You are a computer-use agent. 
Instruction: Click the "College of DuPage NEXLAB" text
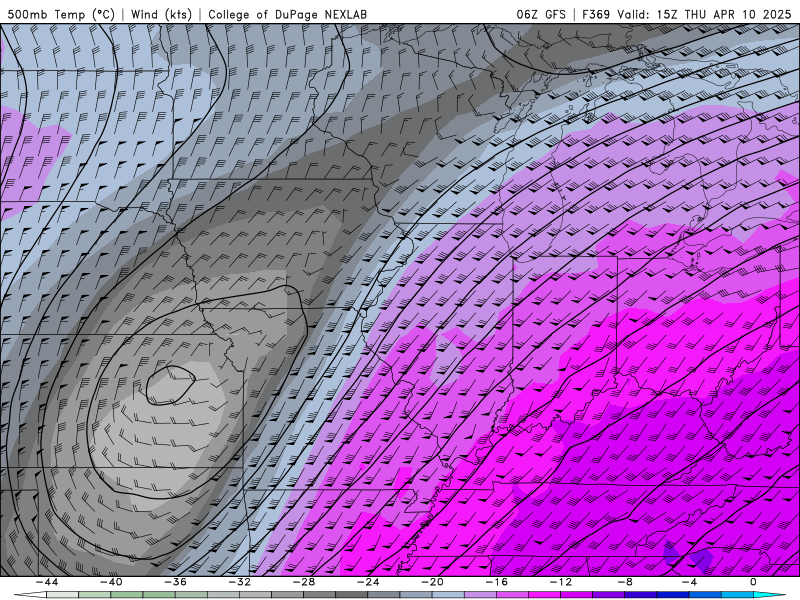click(287, 15)
